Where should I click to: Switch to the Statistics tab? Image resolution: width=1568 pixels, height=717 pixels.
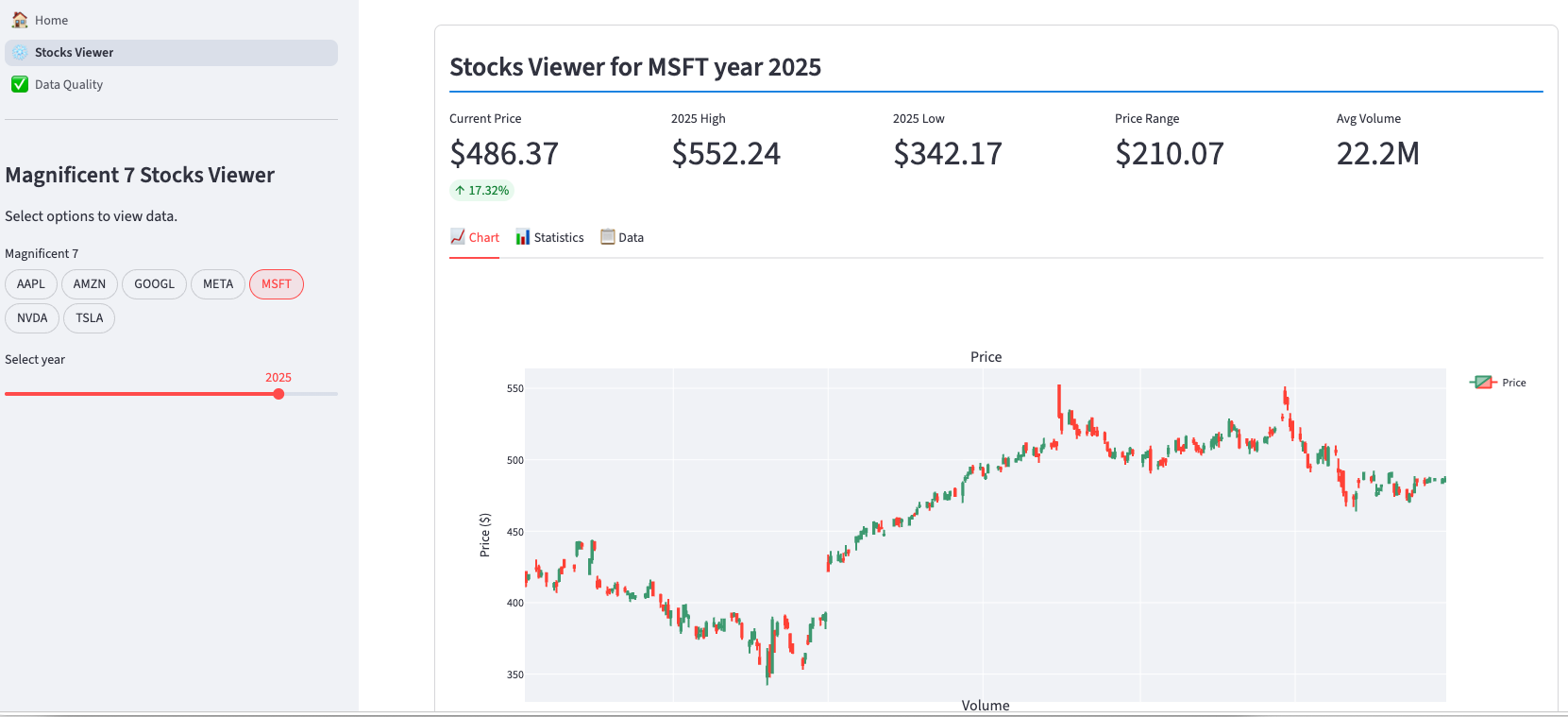click(x=549, y=238)
